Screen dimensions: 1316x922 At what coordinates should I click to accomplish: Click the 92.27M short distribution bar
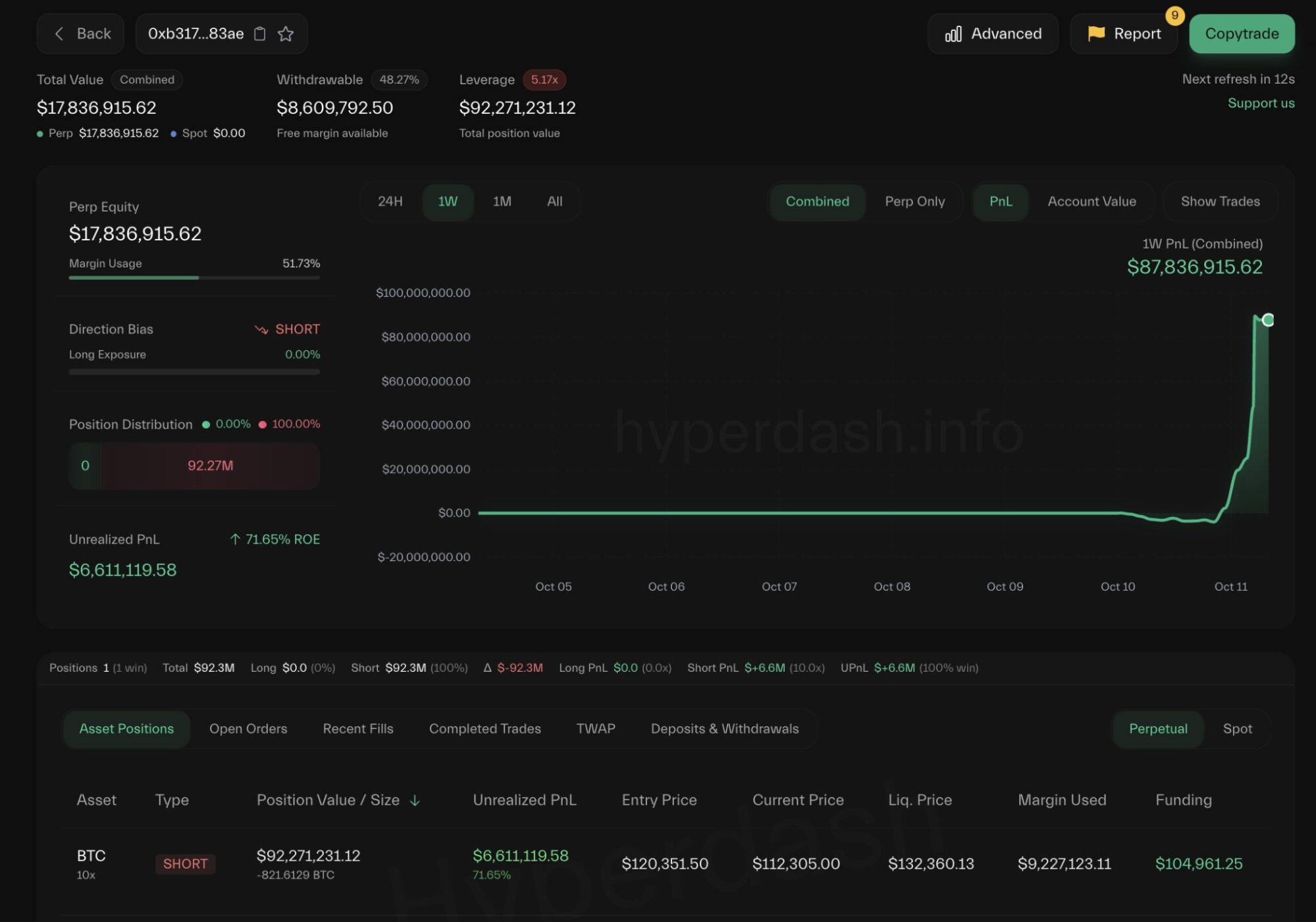click(x=211, y=466)
